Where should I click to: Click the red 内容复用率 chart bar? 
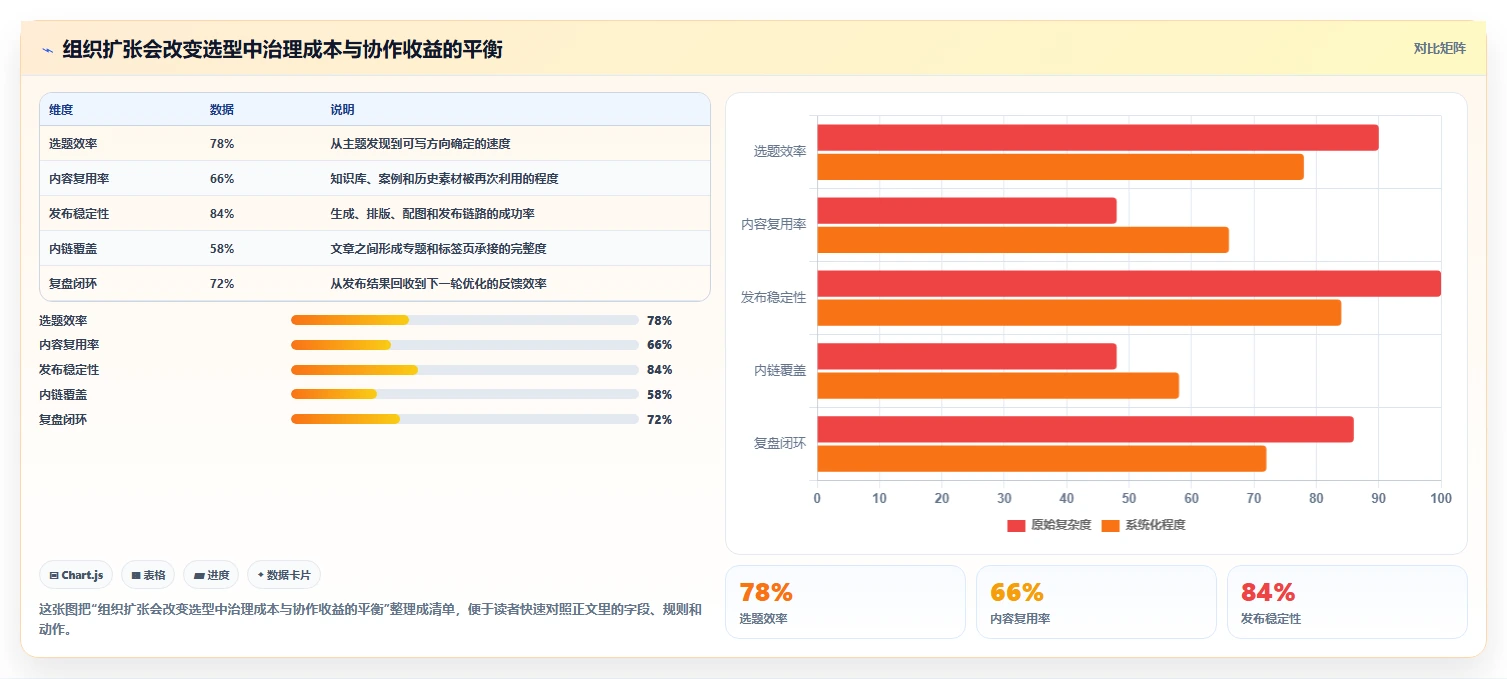tap(967, 211)
